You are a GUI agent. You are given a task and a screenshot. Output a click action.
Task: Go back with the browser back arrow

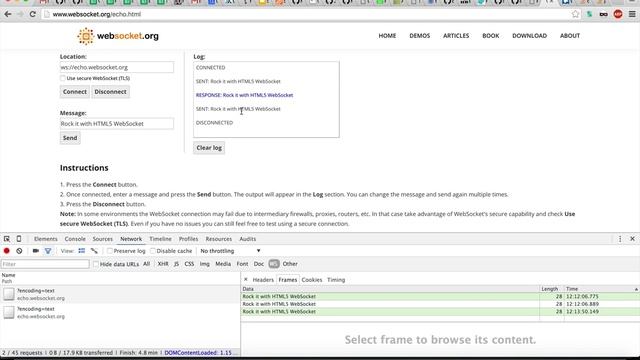pyautogui.click(x=8, y=14)
